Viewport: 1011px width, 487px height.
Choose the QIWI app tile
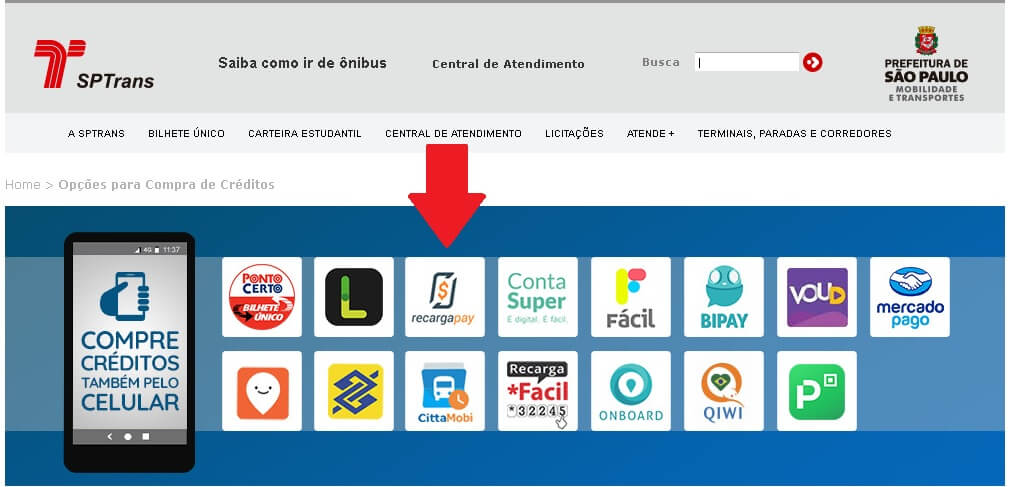[723, 391]
